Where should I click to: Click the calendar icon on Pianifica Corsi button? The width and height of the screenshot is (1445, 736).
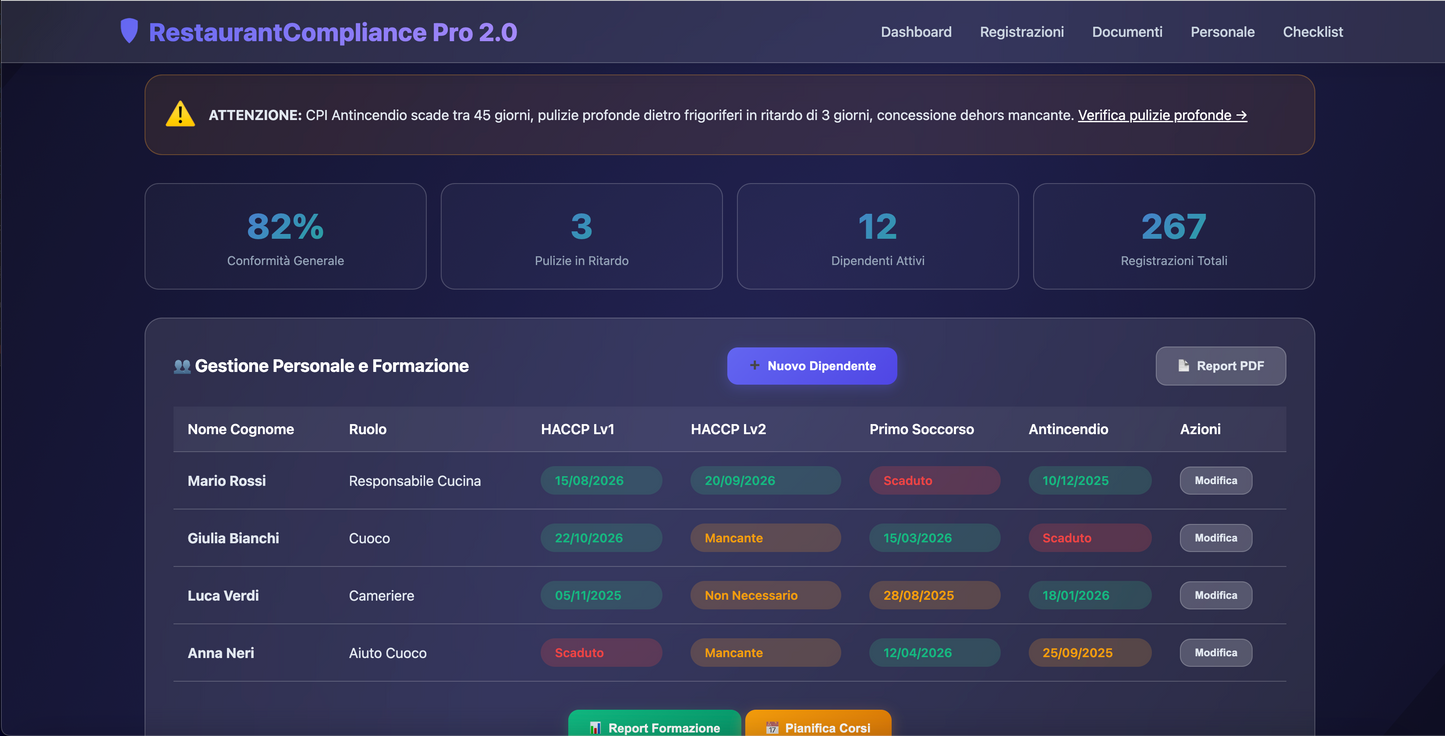pos(772,727)
